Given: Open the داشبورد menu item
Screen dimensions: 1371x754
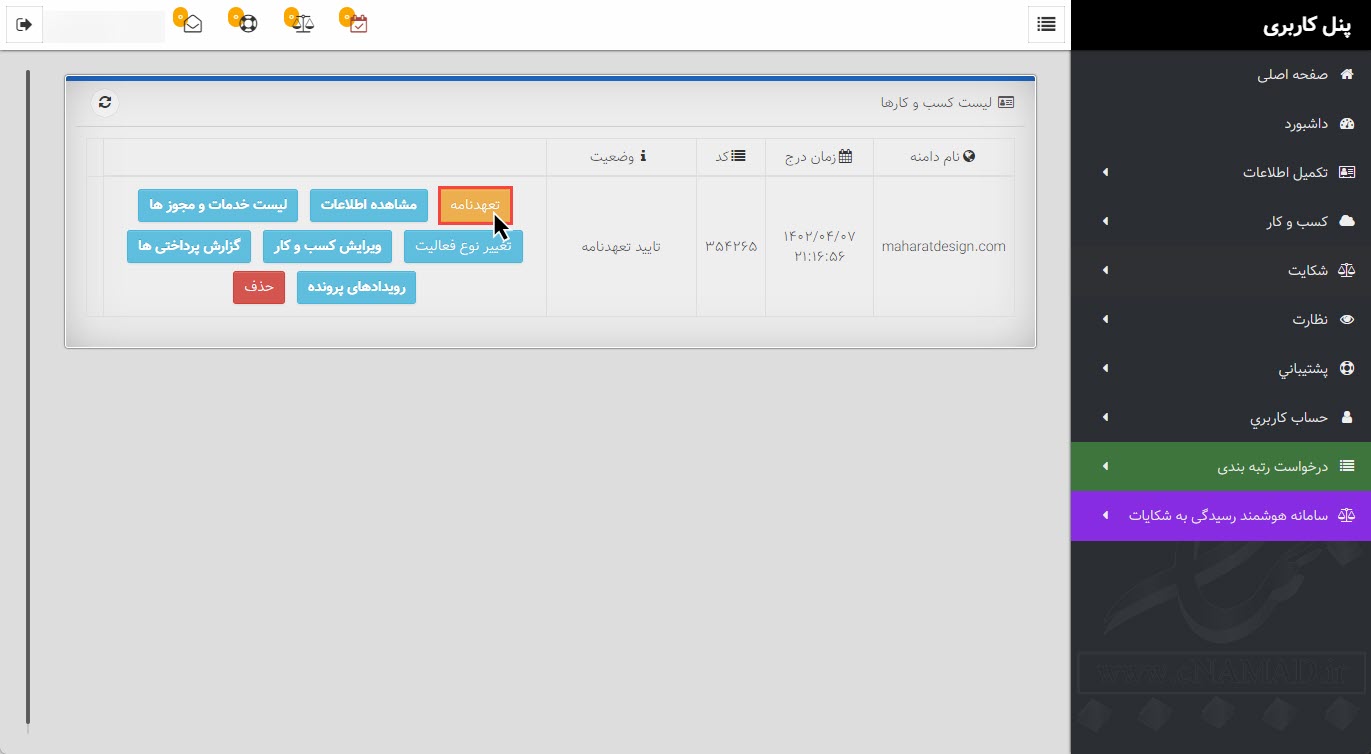Looking at the screenshot, I should (x=1220, y=124).
